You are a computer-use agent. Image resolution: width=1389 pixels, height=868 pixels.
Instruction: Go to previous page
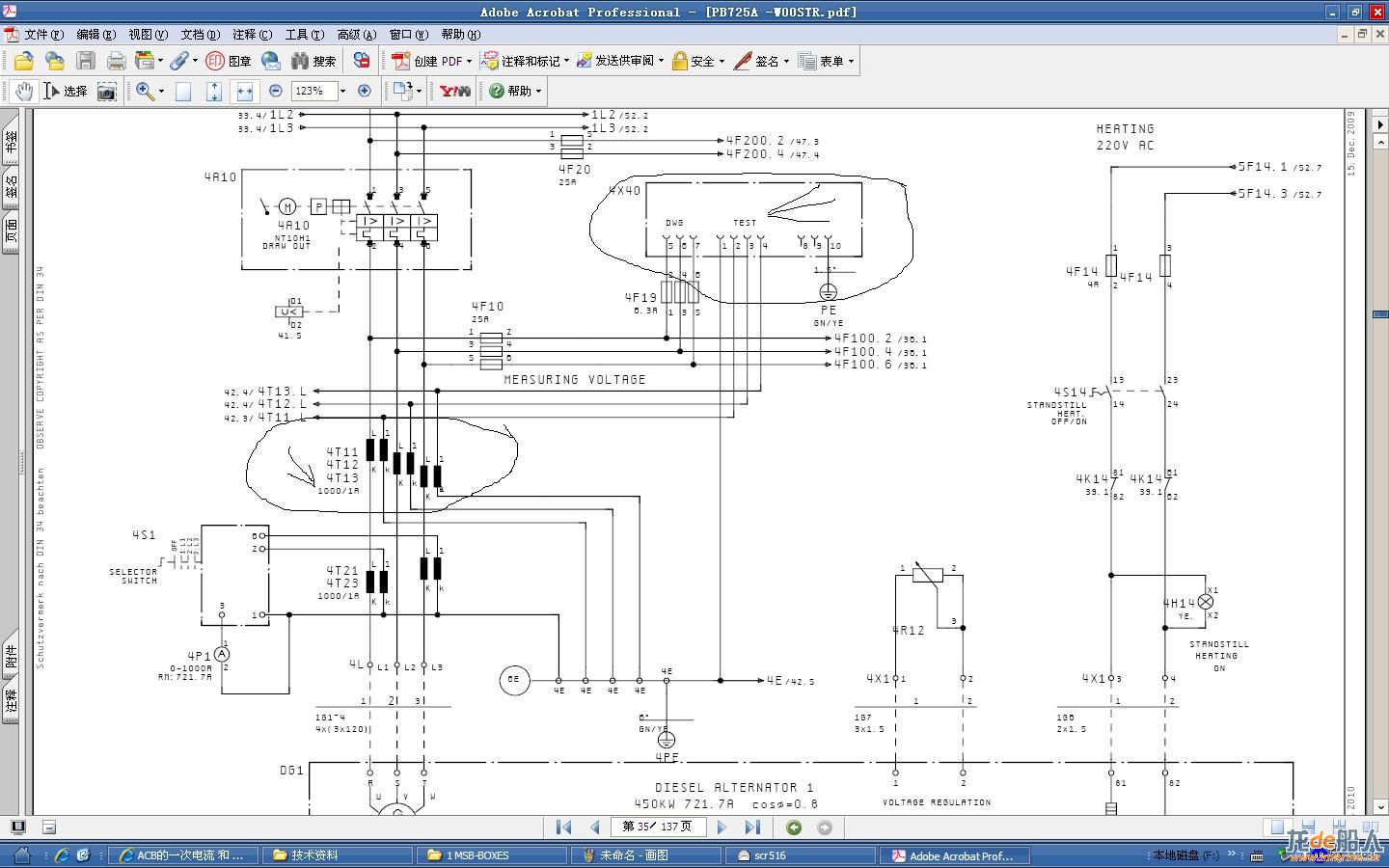click(x=595, y=827)
